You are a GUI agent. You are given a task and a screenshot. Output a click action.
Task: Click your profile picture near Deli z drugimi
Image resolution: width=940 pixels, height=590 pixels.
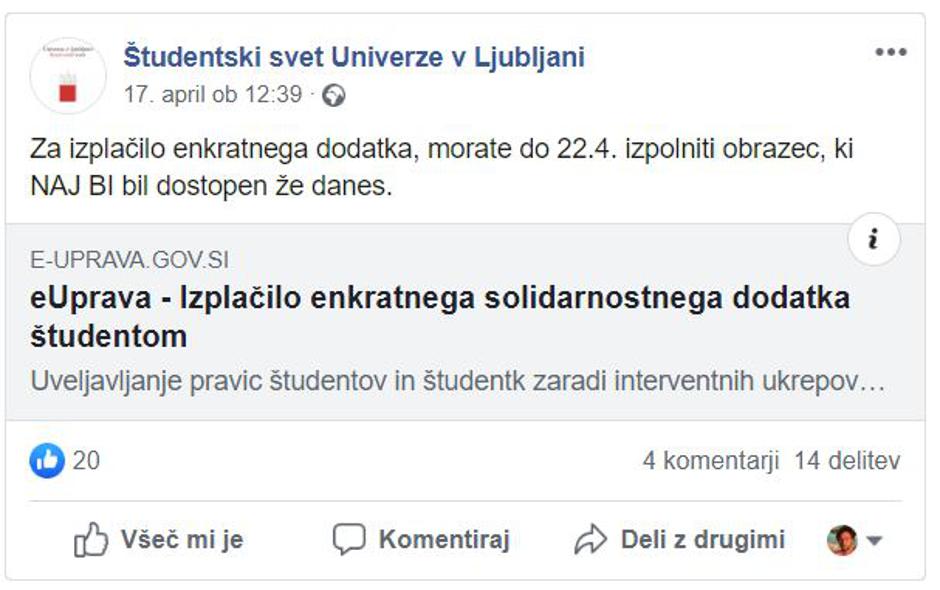point(843,539)
